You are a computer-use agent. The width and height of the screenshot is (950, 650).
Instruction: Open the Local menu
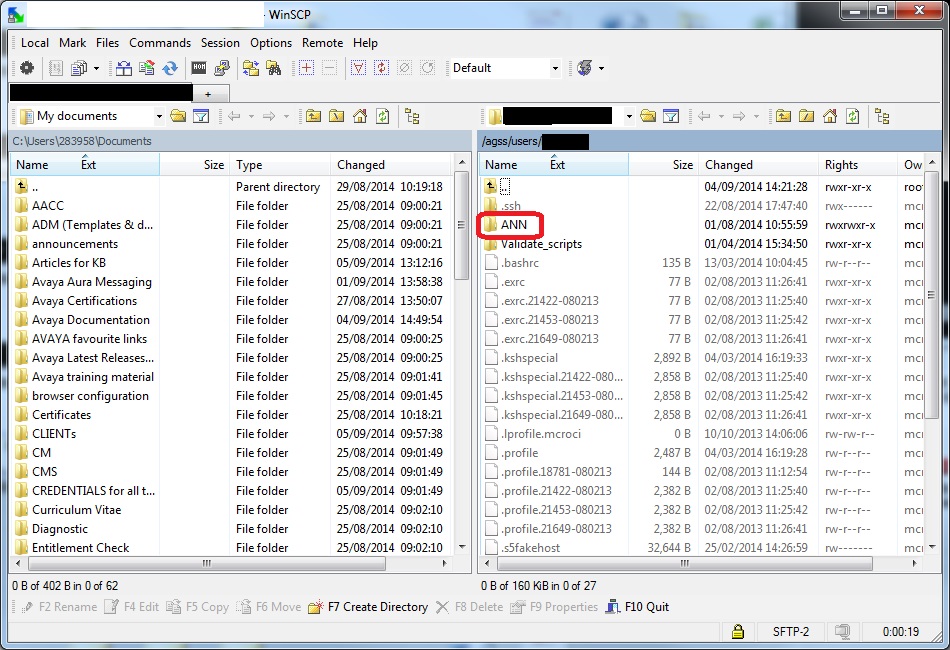(35, 43)
